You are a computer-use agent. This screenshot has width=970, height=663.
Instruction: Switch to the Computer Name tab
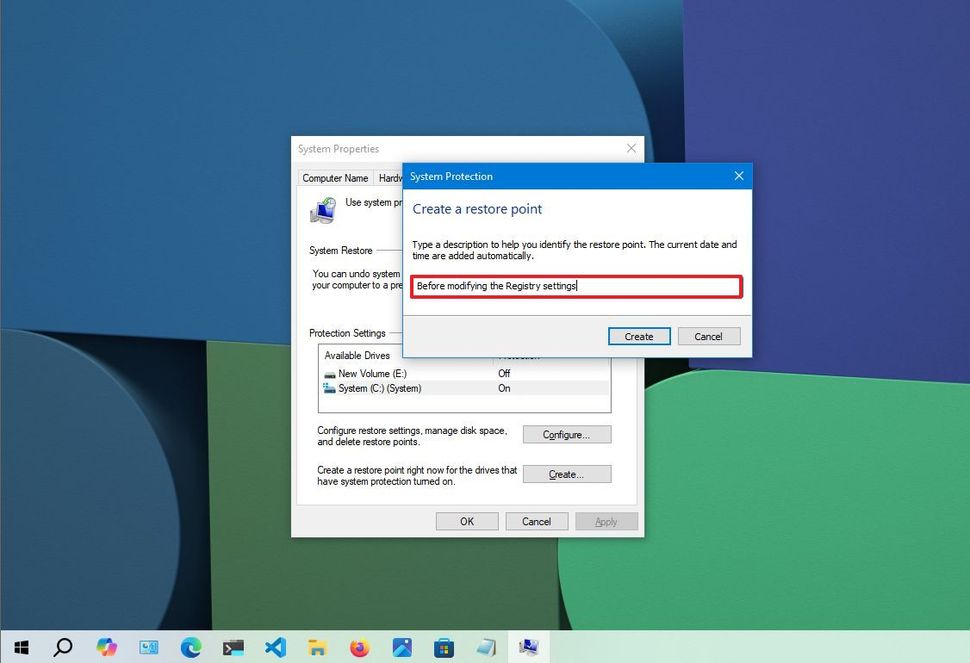[x=334, y=177]
